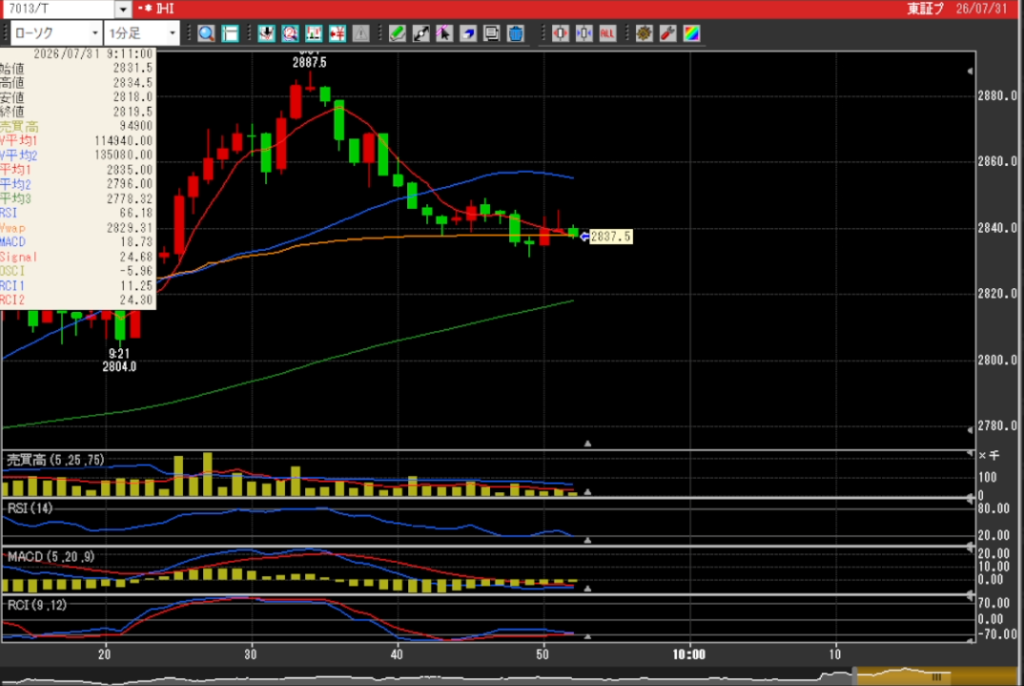1024x686 pixels.
Task: Click the triangle marker under MACD panel
Action: 588,589
